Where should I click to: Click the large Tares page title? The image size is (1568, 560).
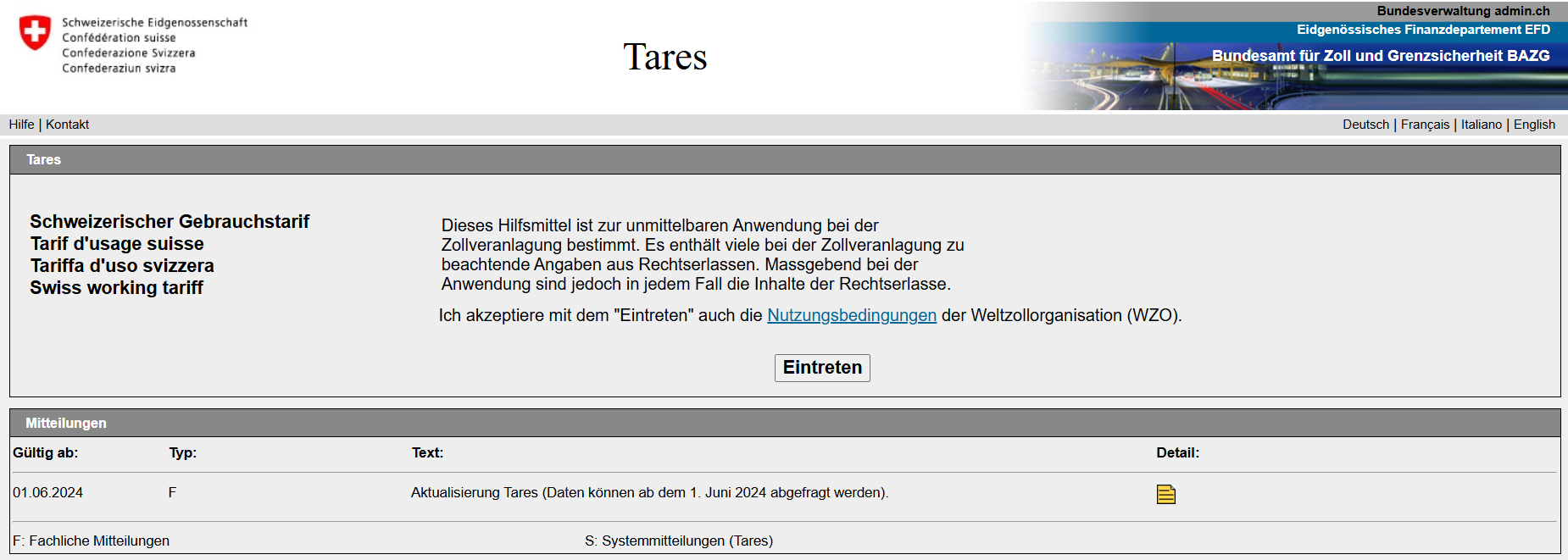664,57
